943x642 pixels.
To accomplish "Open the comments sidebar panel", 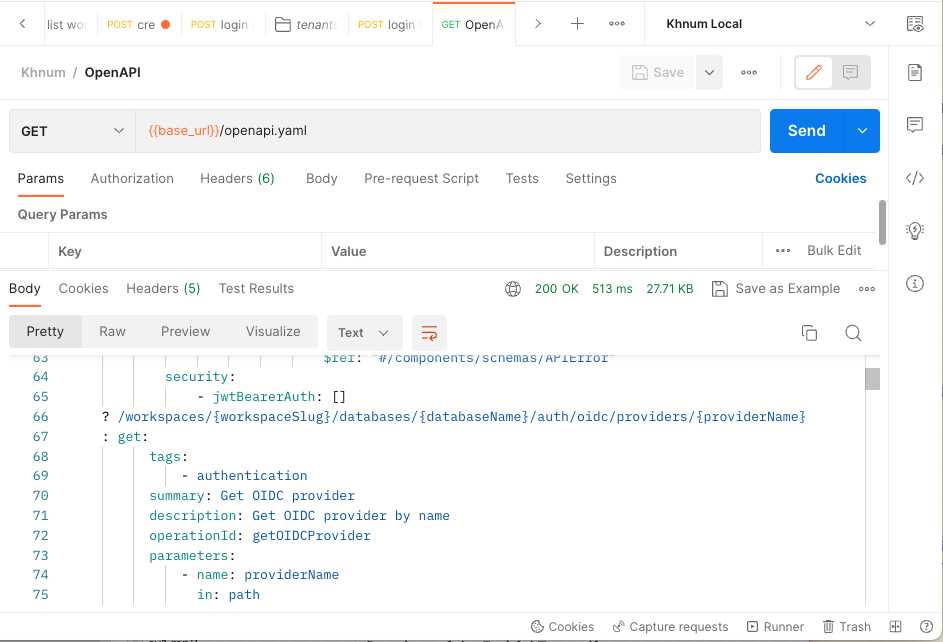I will [x=915, y=124].
